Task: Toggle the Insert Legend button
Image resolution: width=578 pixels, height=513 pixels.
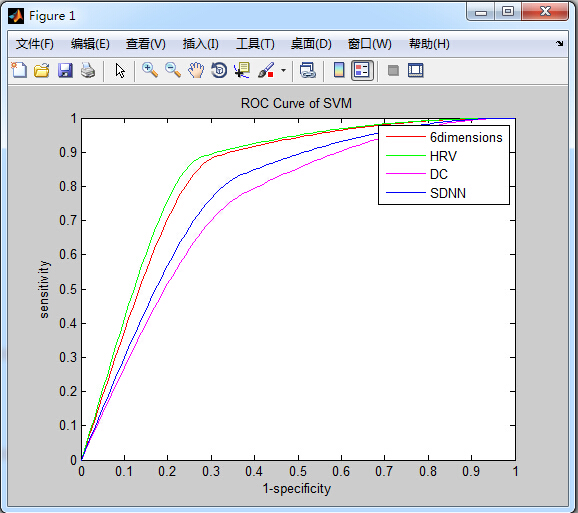Action: [362, 70]
